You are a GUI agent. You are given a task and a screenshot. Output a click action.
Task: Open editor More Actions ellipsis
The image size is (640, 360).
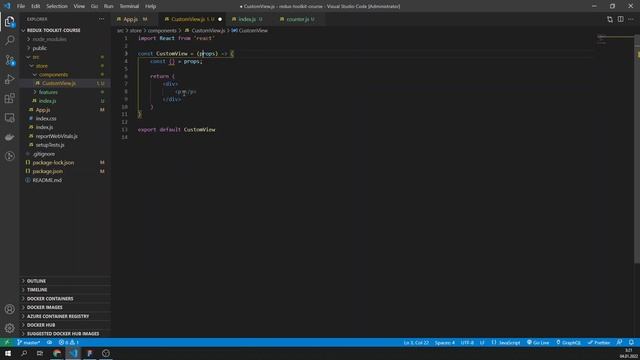click(x=631, y=19)
